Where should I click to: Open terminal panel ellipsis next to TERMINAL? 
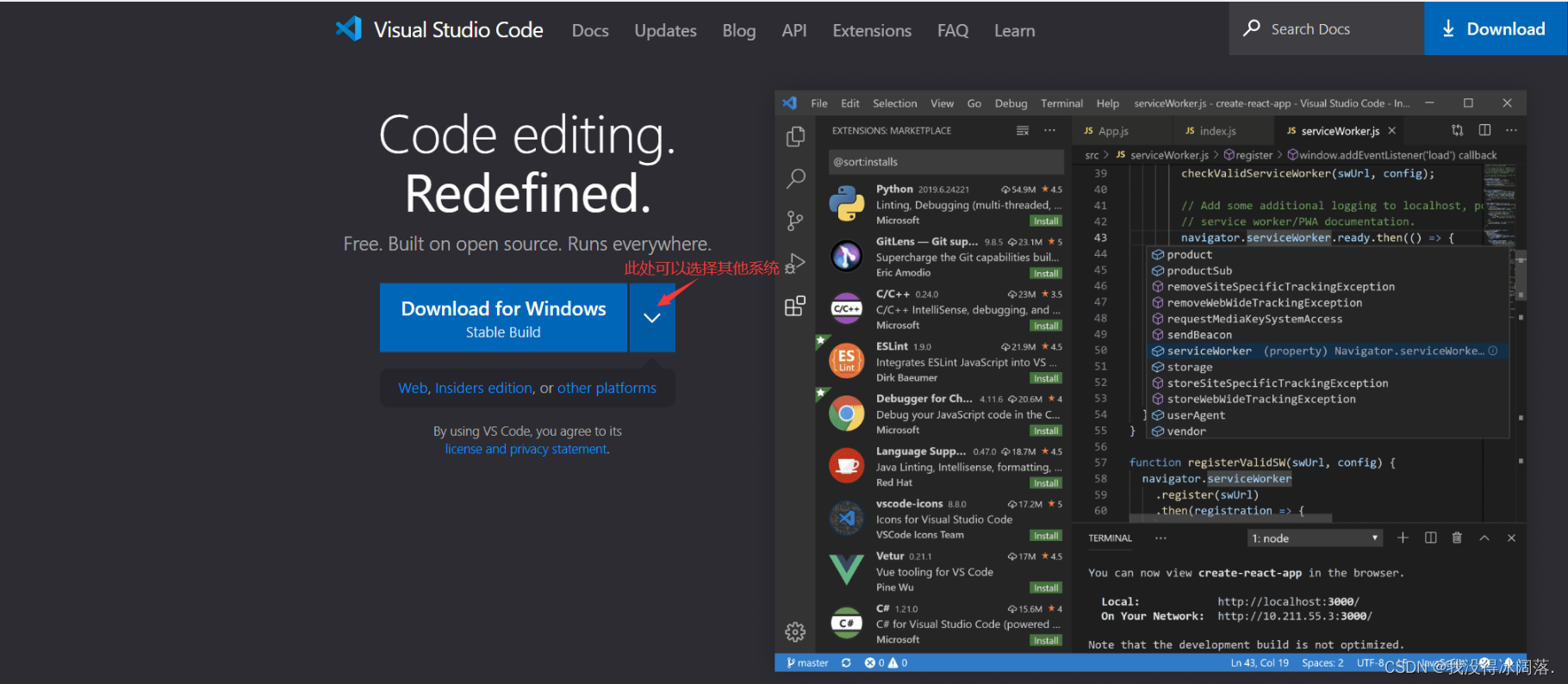pos(1160,538)
